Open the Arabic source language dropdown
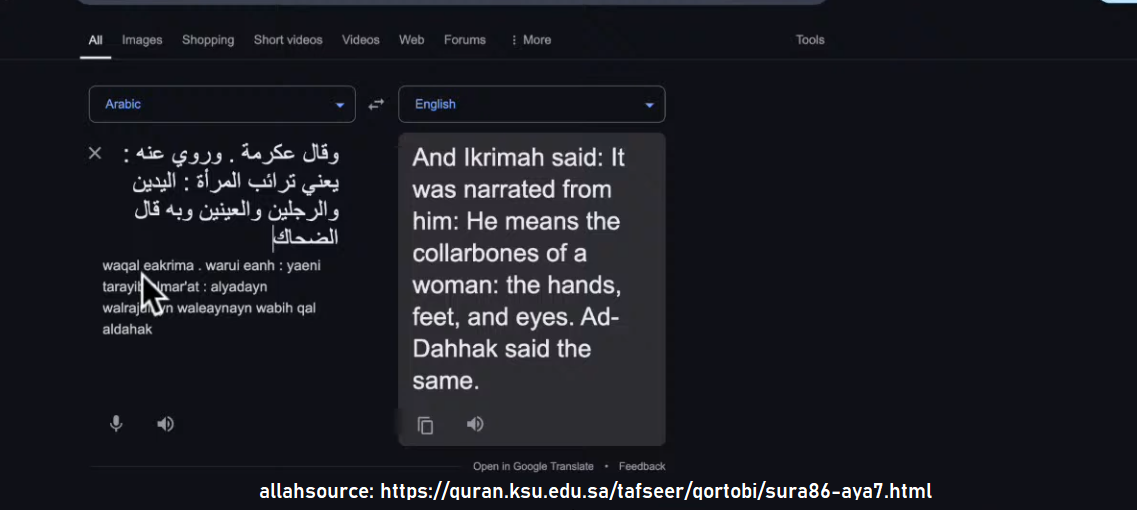This screenshot has height=510, width=1137. [222, 104]
